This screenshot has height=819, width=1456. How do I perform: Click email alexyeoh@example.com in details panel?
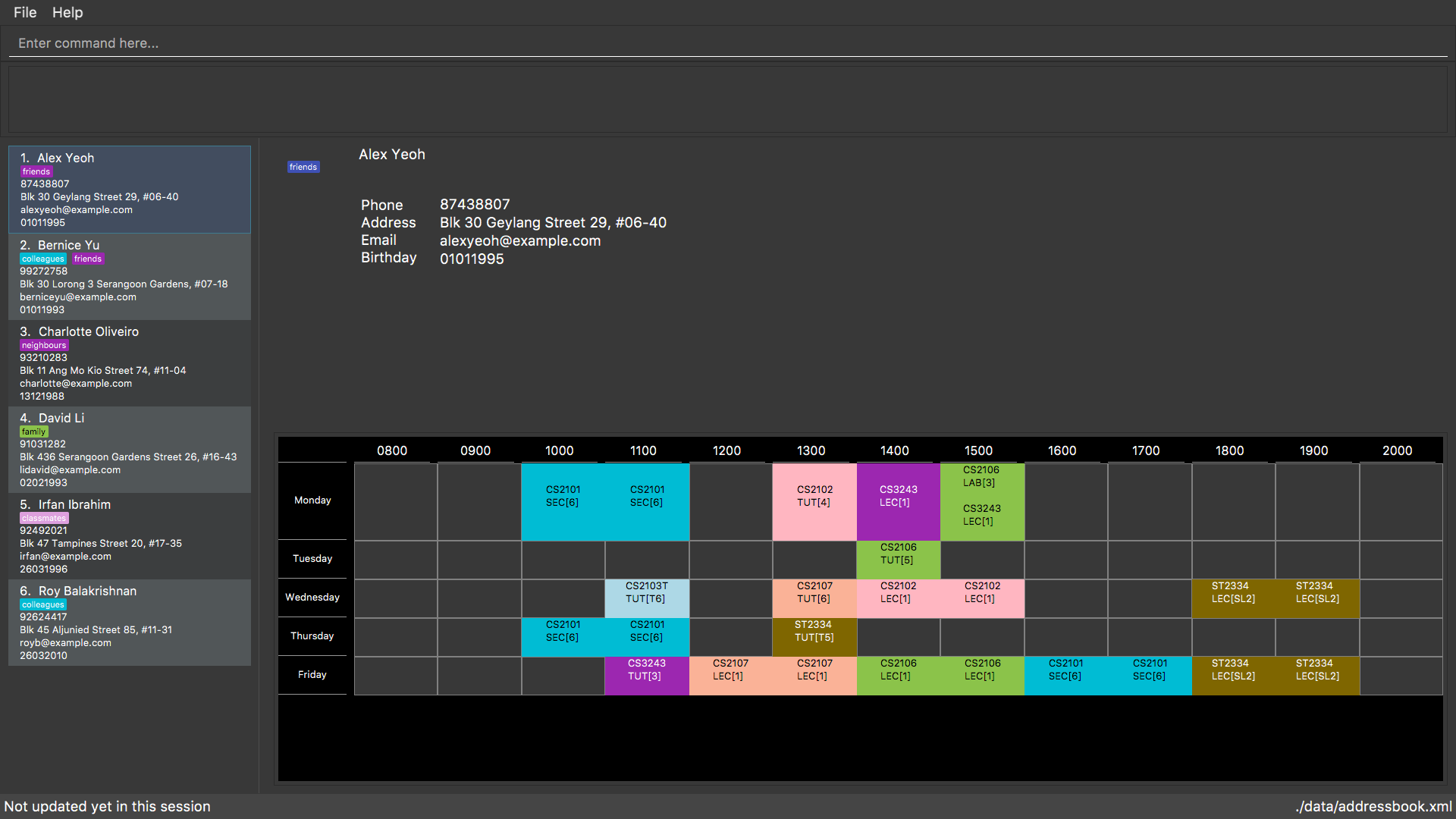tap(520, 240)
